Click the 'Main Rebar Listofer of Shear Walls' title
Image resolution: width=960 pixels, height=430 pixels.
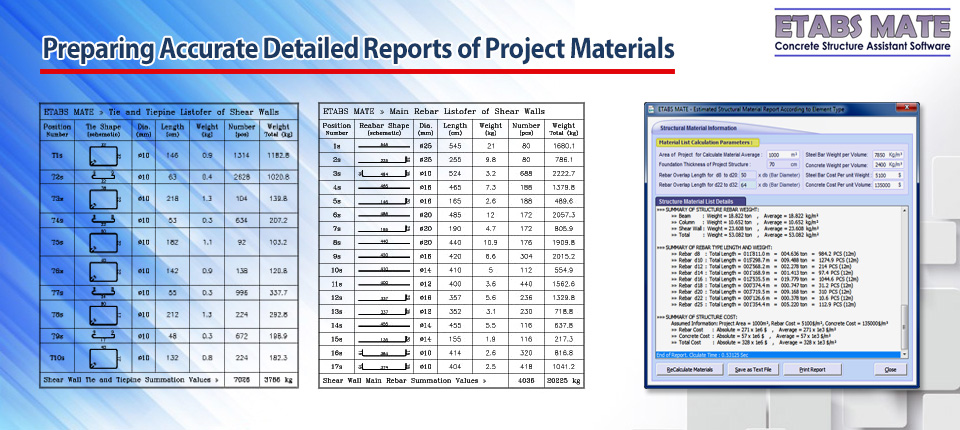(x=467, y=111)
